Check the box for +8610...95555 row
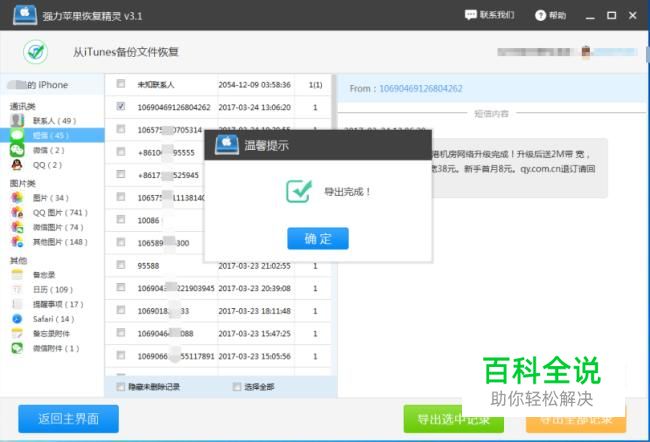 pos(121,152)
